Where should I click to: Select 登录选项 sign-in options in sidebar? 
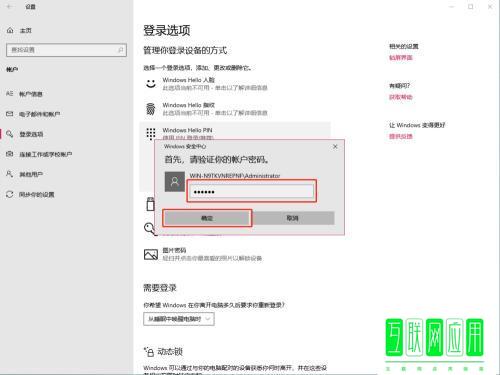coord(31,134)
